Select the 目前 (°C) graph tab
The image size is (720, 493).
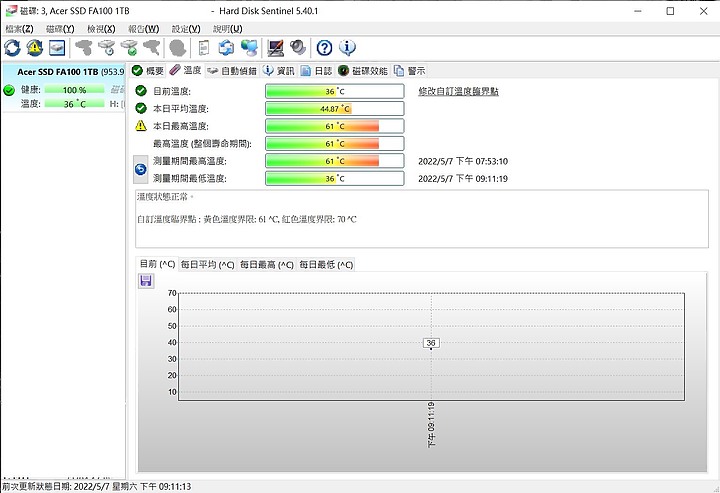click(157, 264)
